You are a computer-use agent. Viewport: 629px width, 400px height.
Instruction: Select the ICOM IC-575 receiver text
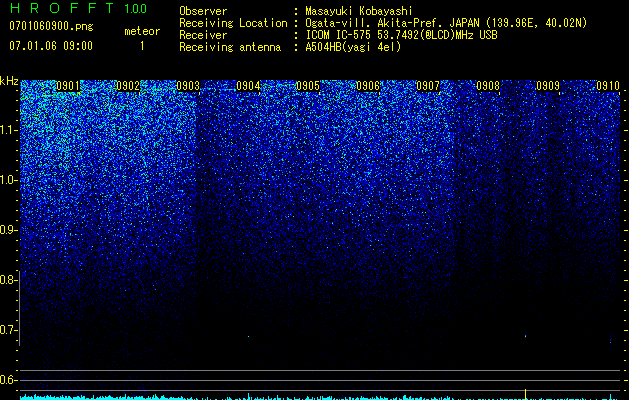(401, 35)
